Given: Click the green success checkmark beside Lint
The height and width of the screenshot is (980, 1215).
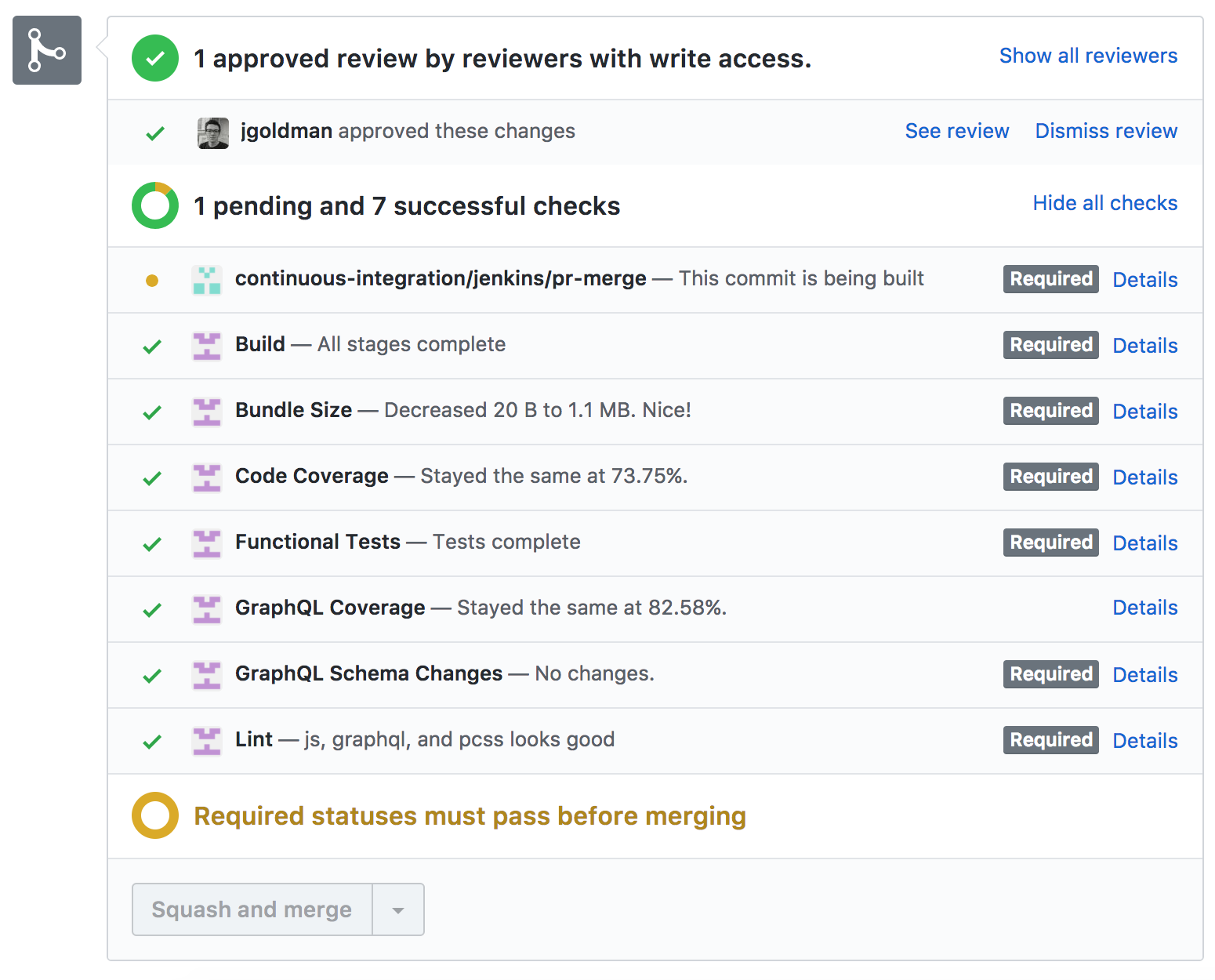Looking at the screenshot, I should click(x=152, y=740).
